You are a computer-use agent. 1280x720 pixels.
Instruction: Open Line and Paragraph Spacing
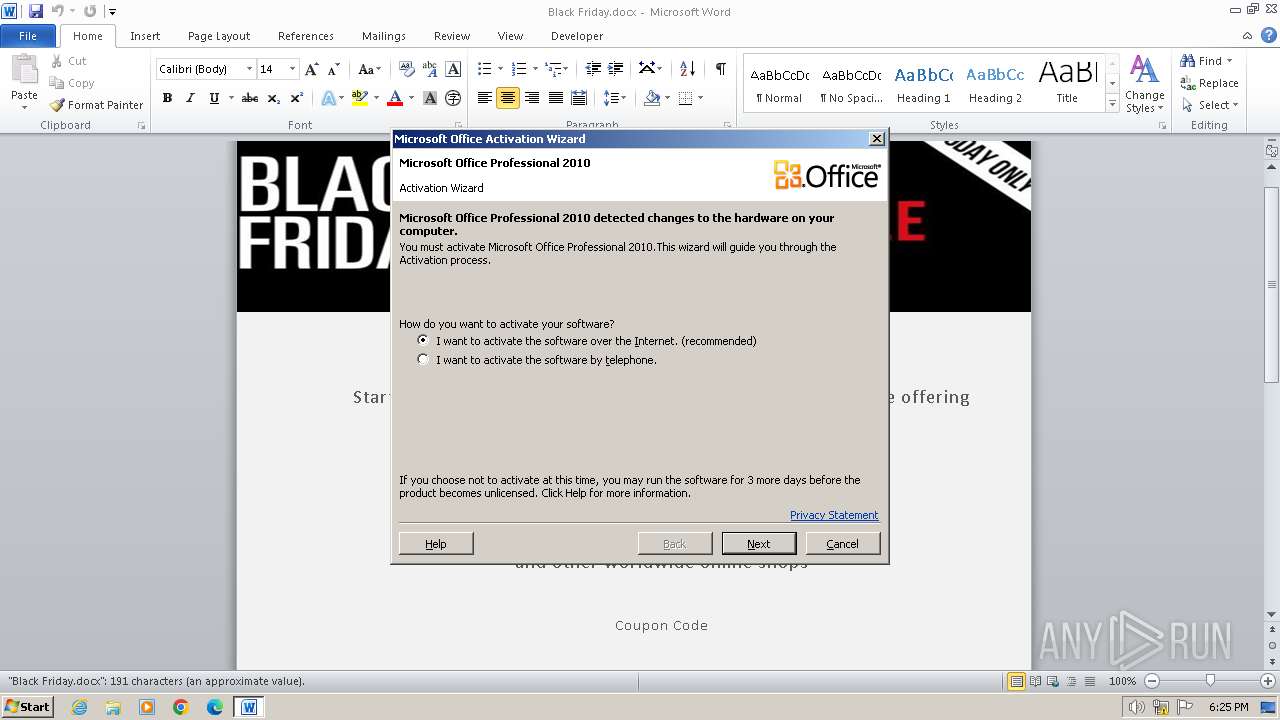click(x=612, y=98)
